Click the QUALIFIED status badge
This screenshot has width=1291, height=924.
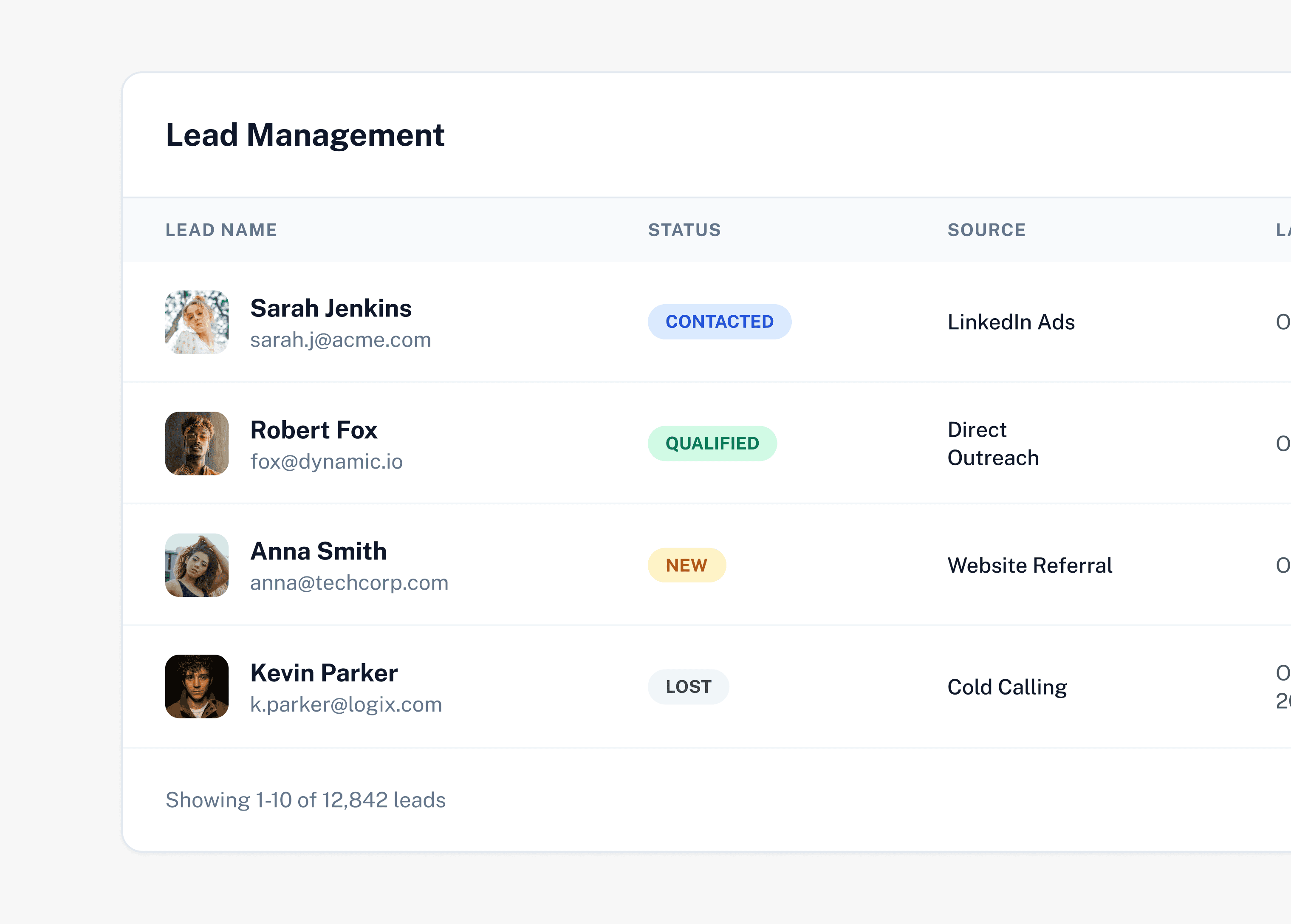pyautogui.click(x=712, y=443)
